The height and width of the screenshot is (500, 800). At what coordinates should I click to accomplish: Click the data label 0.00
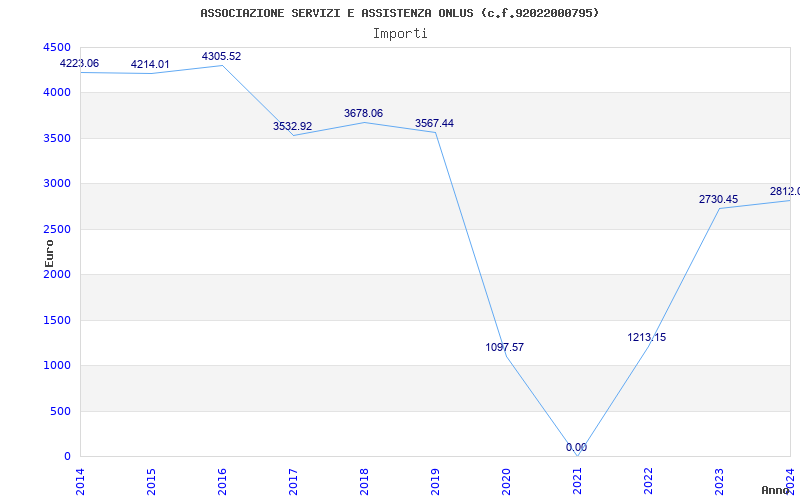pyautogui.click(x=576, y=447)
